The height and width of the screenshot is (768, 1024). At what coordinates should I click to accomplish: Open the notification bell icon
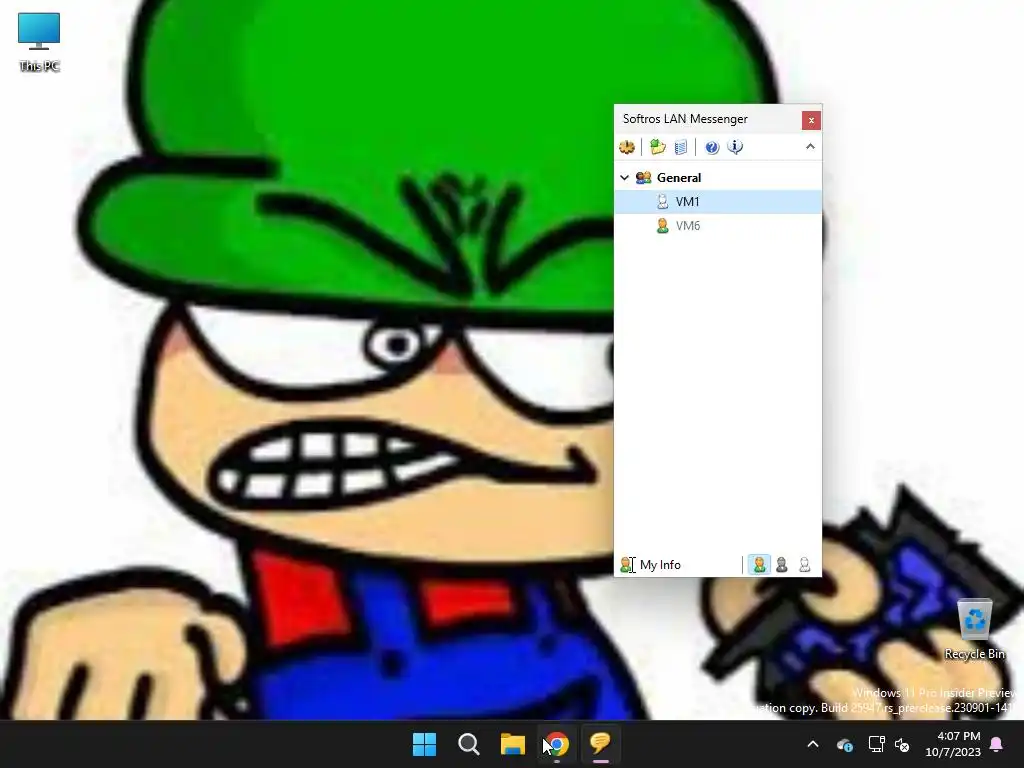pyautogui.click(x=997, y=744)
